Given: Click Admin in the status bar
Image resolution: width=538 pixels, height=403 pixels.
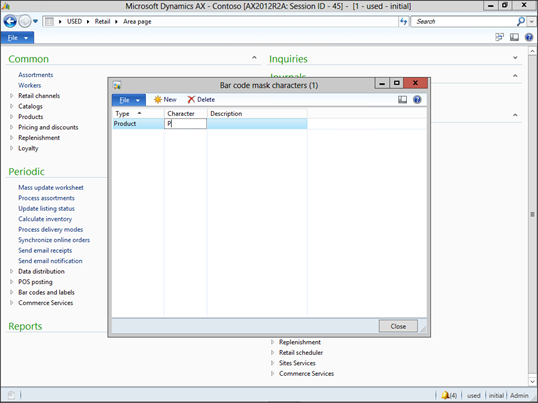Looking at the screenshot, I should pyautogui.click(x=519, y=395).
